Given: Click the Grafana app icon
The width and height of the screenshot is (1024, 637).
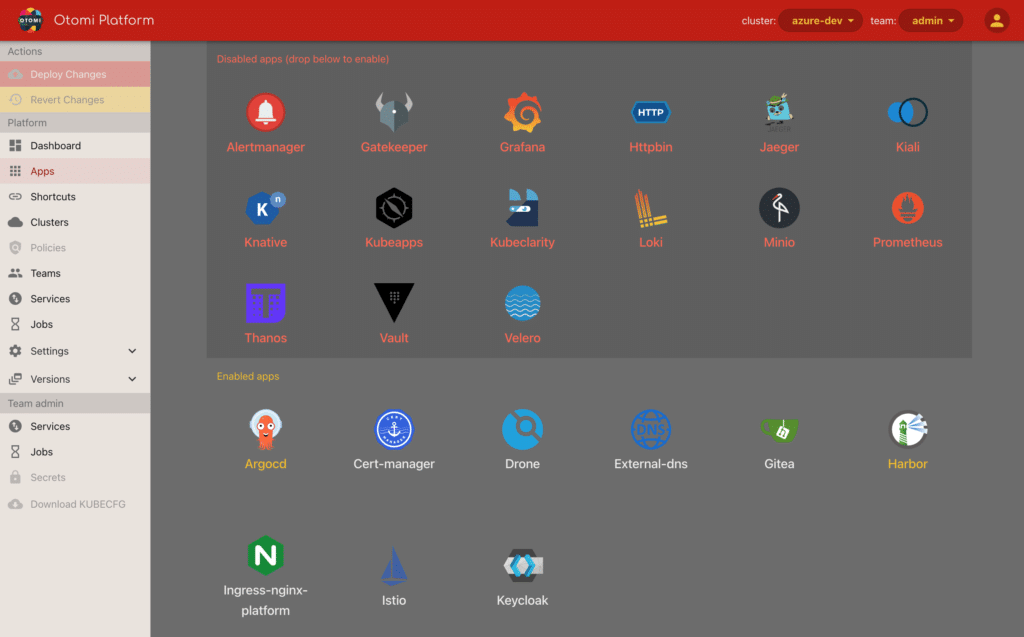Looking at the screenshot, I should click(522, 112).
